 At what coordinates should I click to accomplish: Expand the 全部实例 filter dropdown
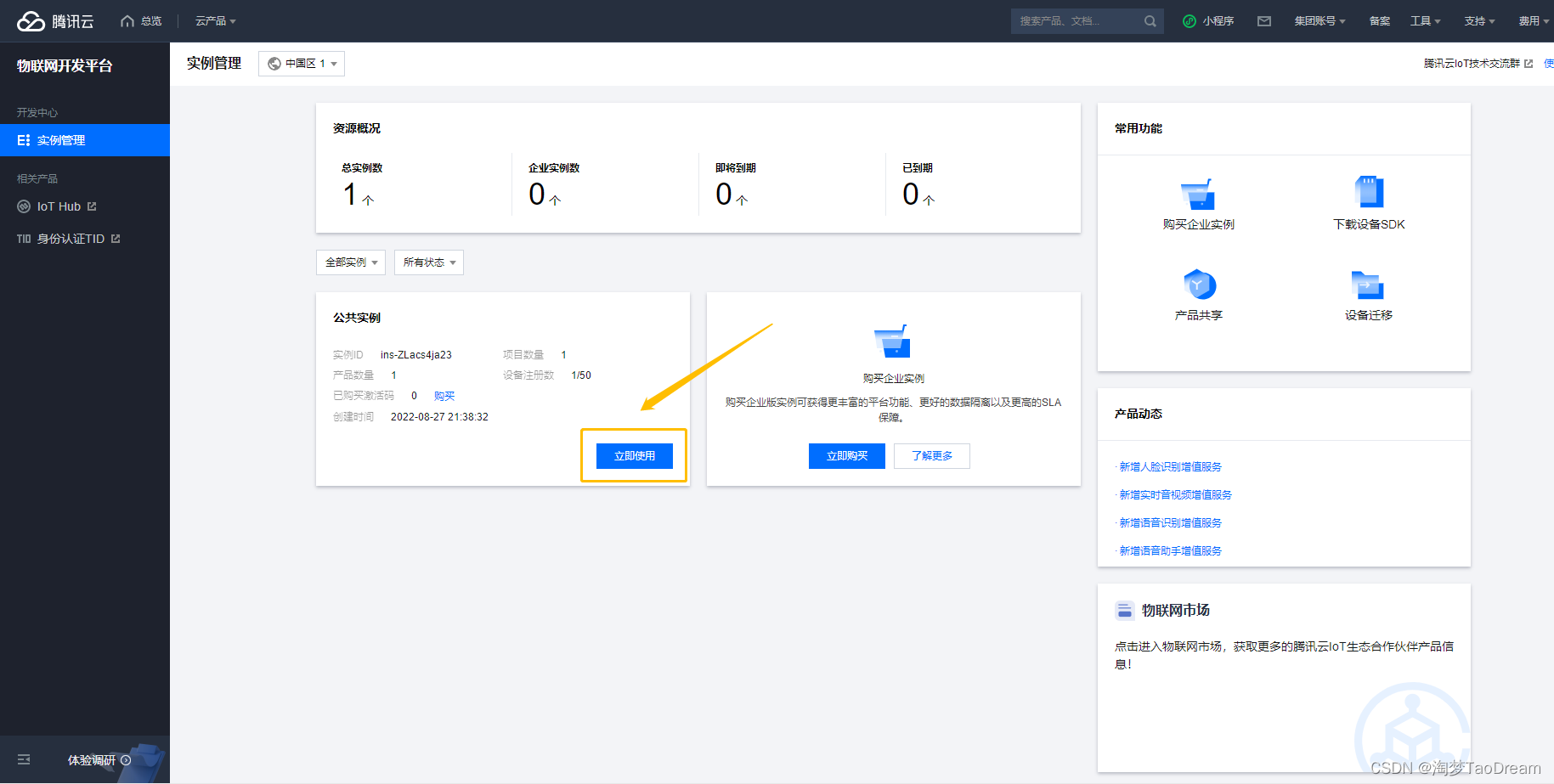(351, 262)
